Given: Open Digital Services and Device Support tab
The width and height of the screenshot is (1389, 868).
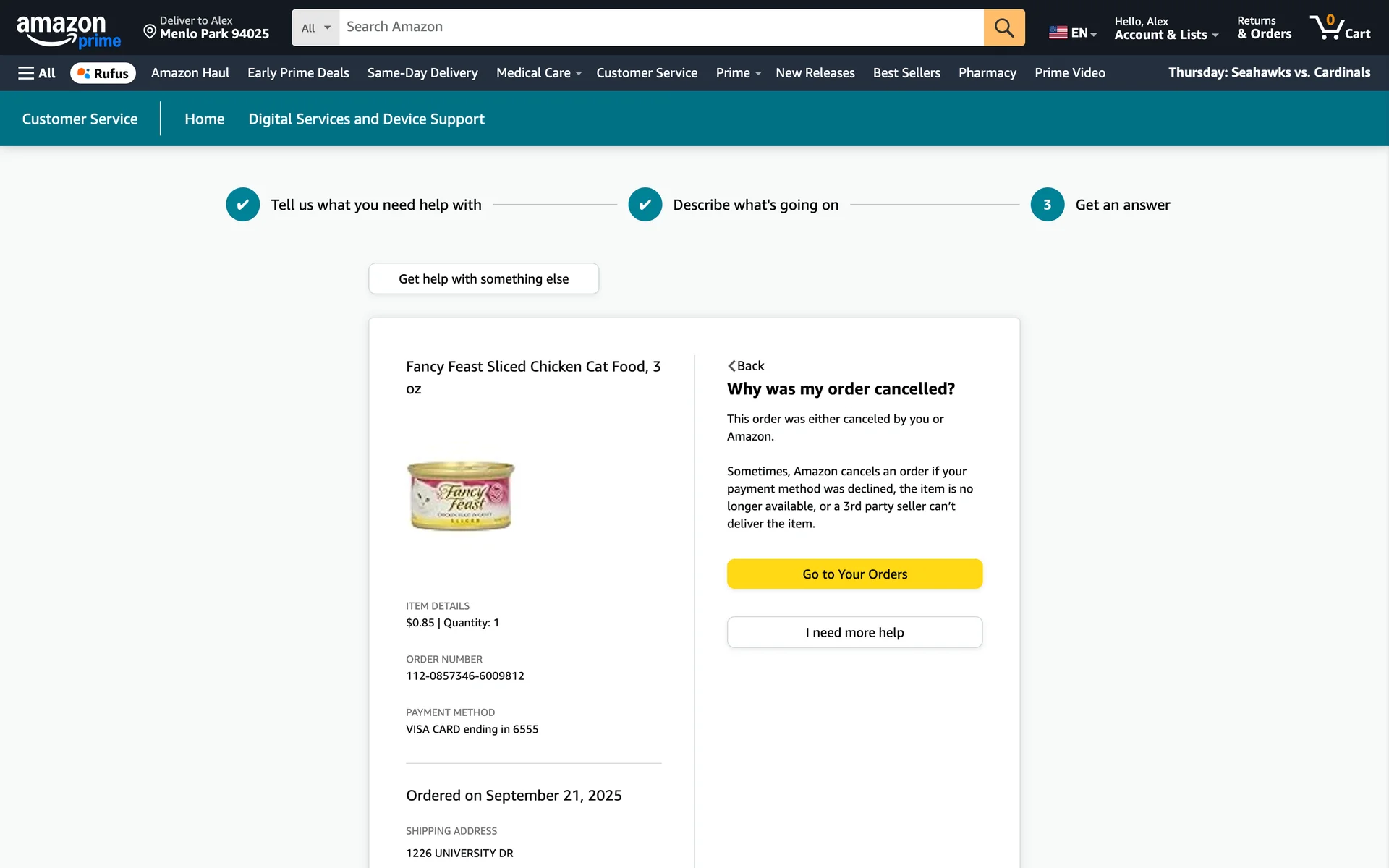Looking at the screenshot, I should (366, 119).
